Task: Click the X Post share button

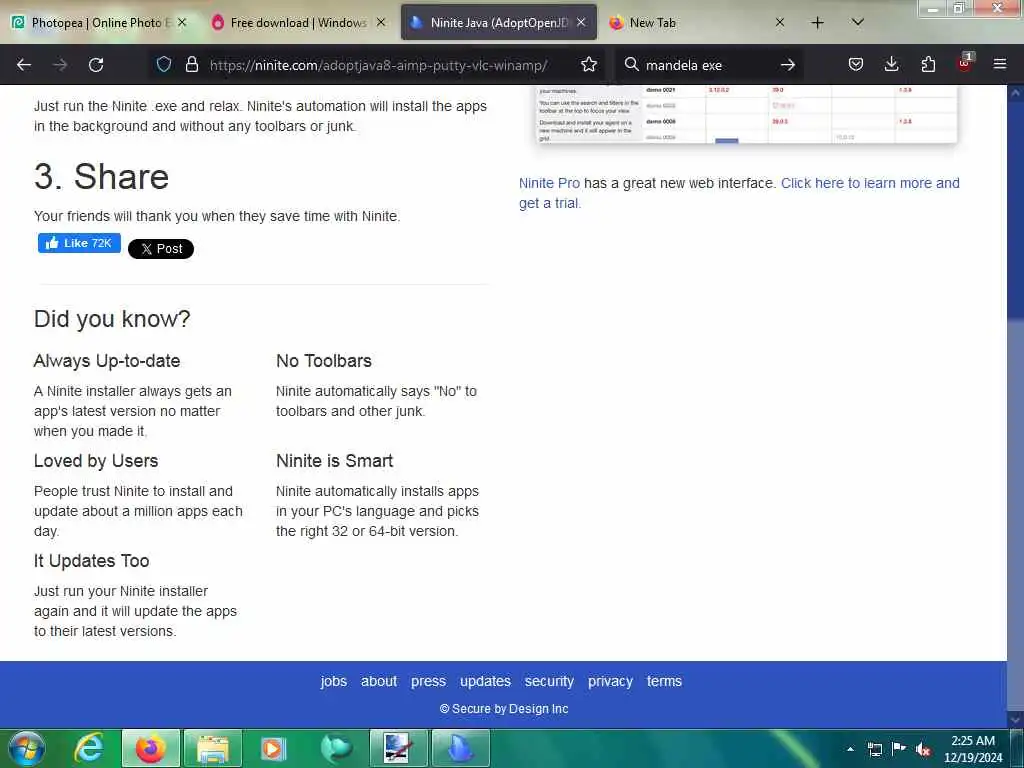Action: pyautogui.click(x=161, y=249)
